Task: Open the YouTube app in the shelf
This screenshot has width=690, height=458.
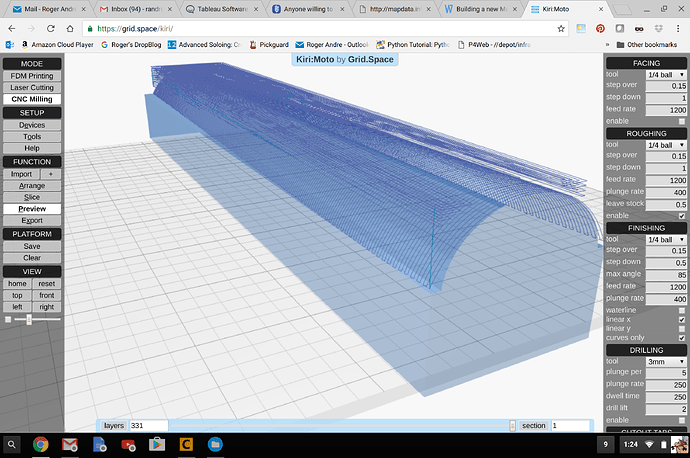Action: pyautogui.click(x=128, y=445)
